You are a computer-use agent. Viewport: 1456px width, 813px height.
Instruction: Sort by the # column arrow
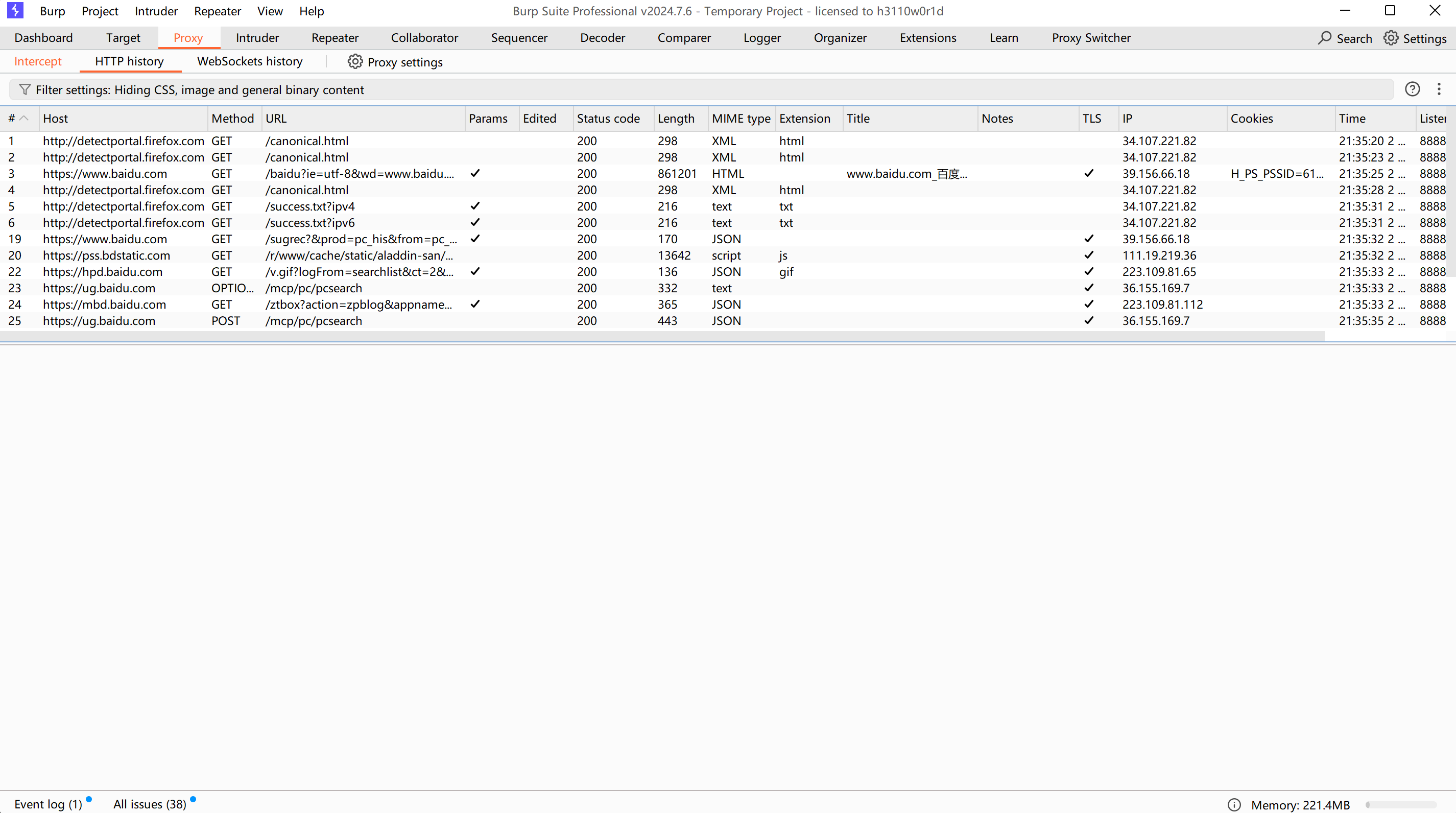point(23,118)
